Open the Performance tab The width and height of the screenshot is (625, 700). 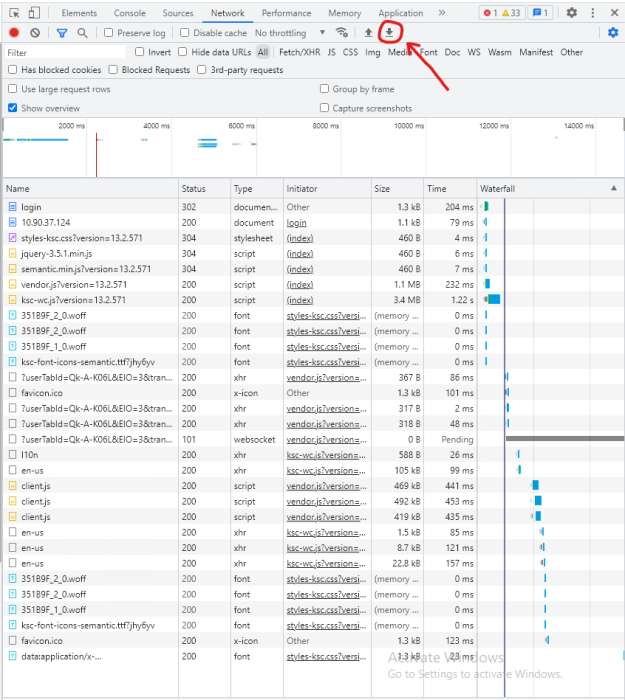coord(286,13)
